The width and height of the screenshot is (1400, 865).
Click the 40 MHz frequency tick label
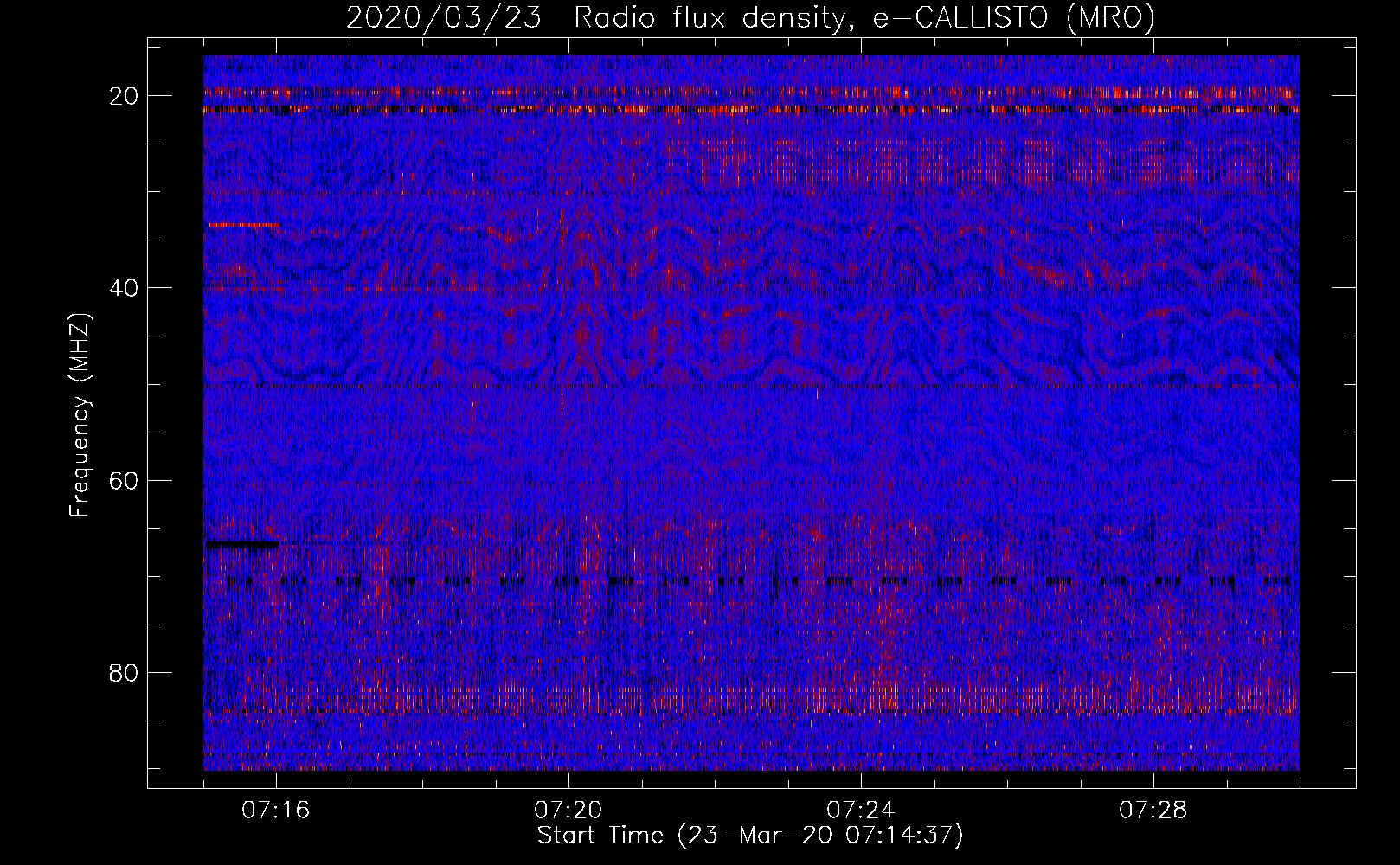point(125,288)
